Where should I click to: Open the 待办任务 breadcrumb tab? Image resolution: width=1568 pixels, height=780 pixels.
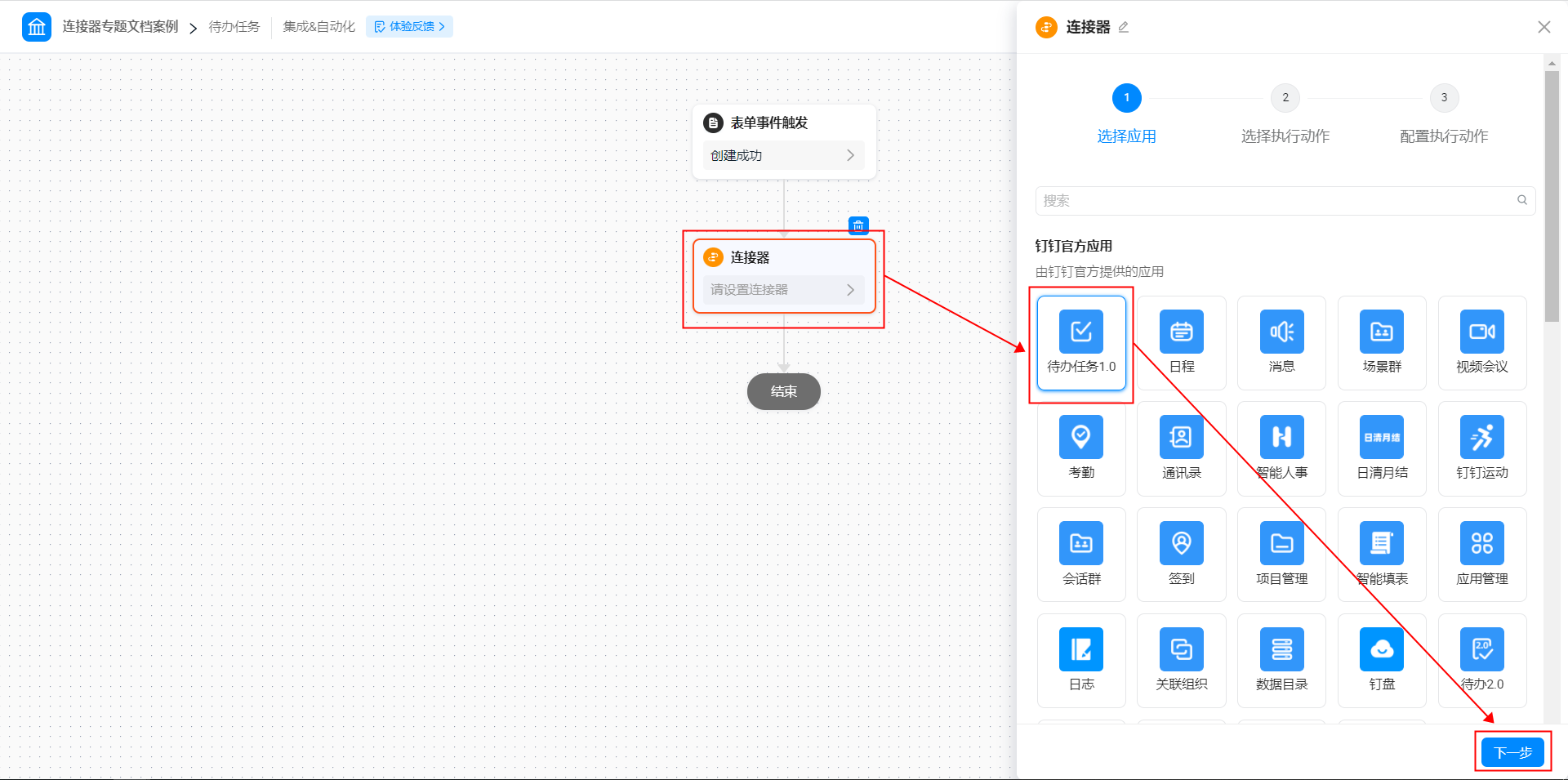(x=234, y=27)
